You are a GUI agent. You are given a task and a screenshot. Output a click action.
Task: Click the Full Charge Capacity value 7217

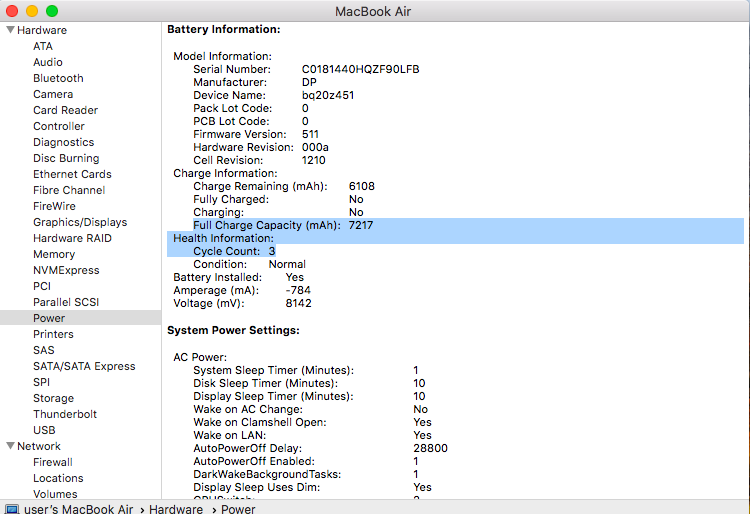coord(361,225)
